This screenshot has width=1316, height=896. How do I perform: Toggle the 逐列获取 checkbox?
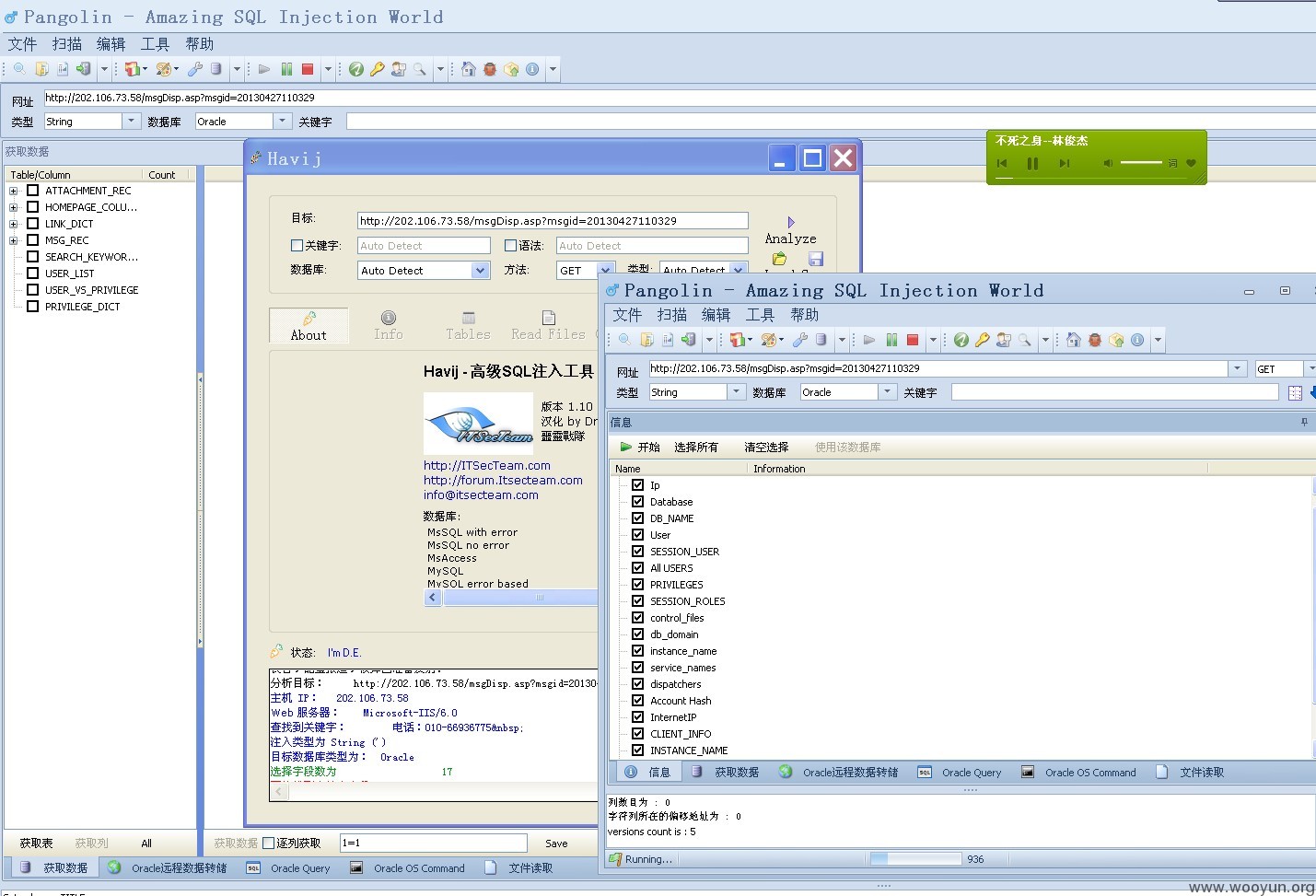pyautogui.click(x=269, y=843)
